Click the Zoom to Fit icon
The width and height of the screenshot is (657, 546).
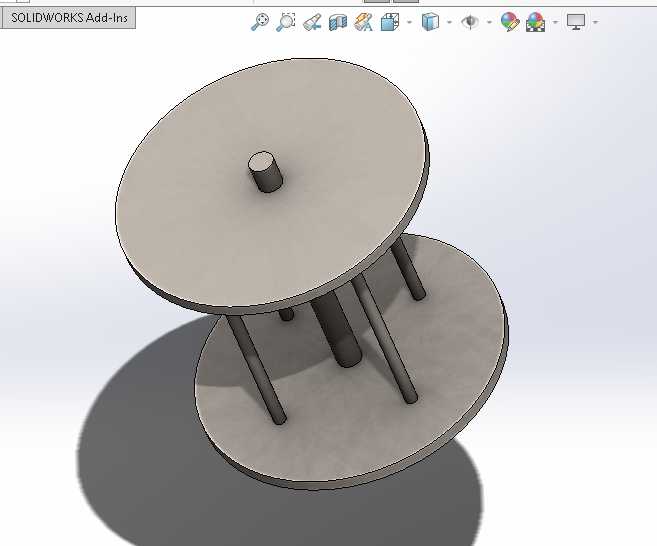pyautogui.click(x=260, y=22)
